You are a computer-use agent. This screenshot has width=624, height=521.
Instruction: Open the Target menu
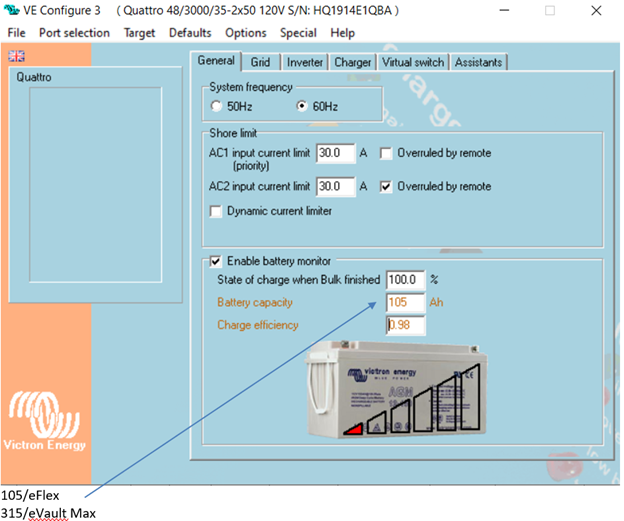pos(139,33)
